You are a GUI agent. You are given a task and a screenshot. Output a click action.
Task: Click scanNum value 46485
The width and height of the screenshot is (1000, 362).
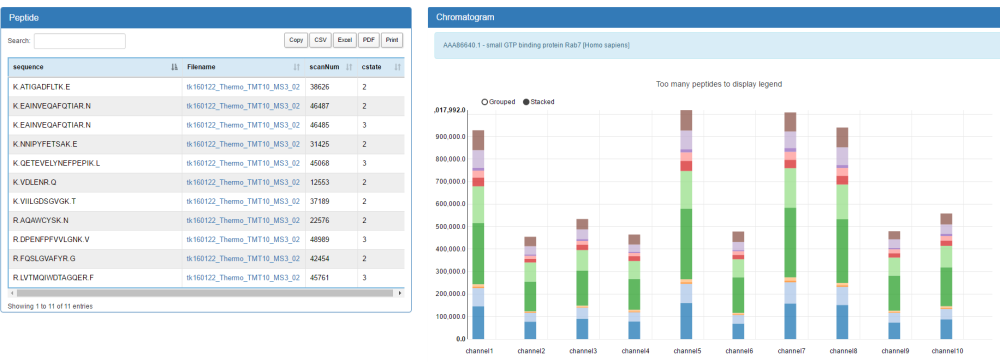point(320,125)
